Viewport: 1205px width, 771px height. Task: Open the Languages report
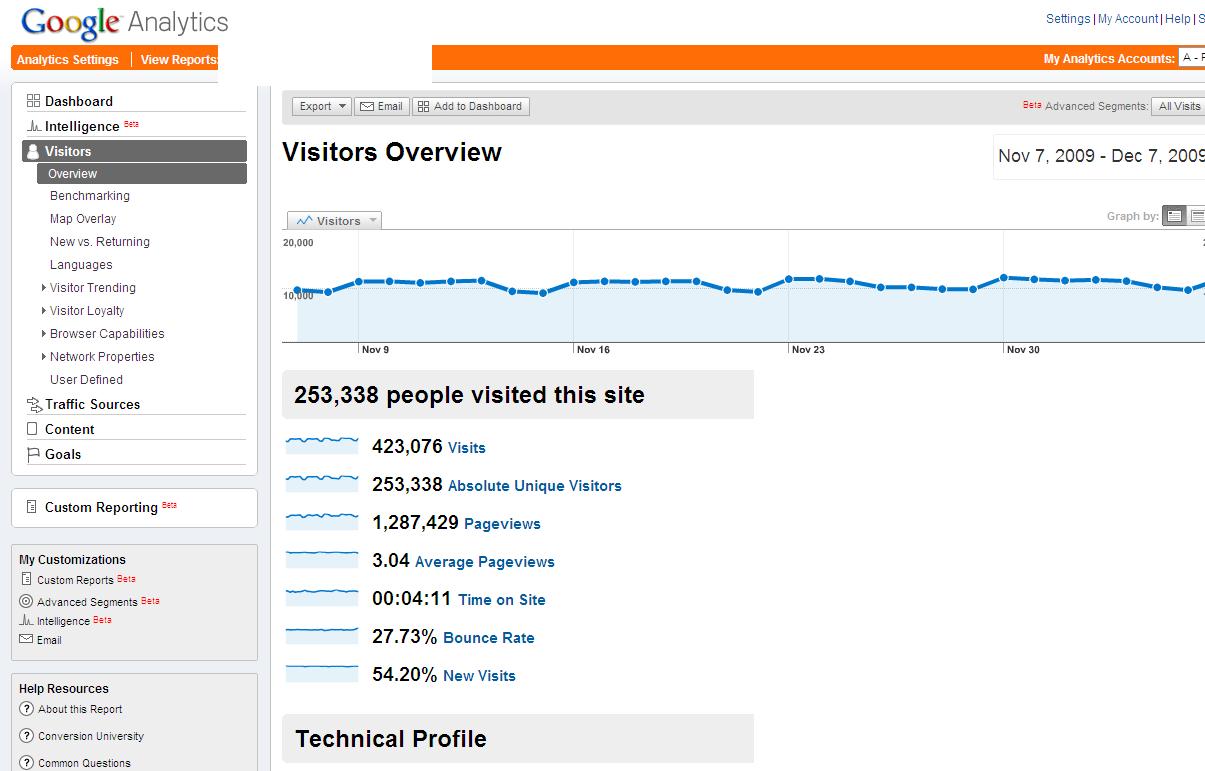coord(81,265)
